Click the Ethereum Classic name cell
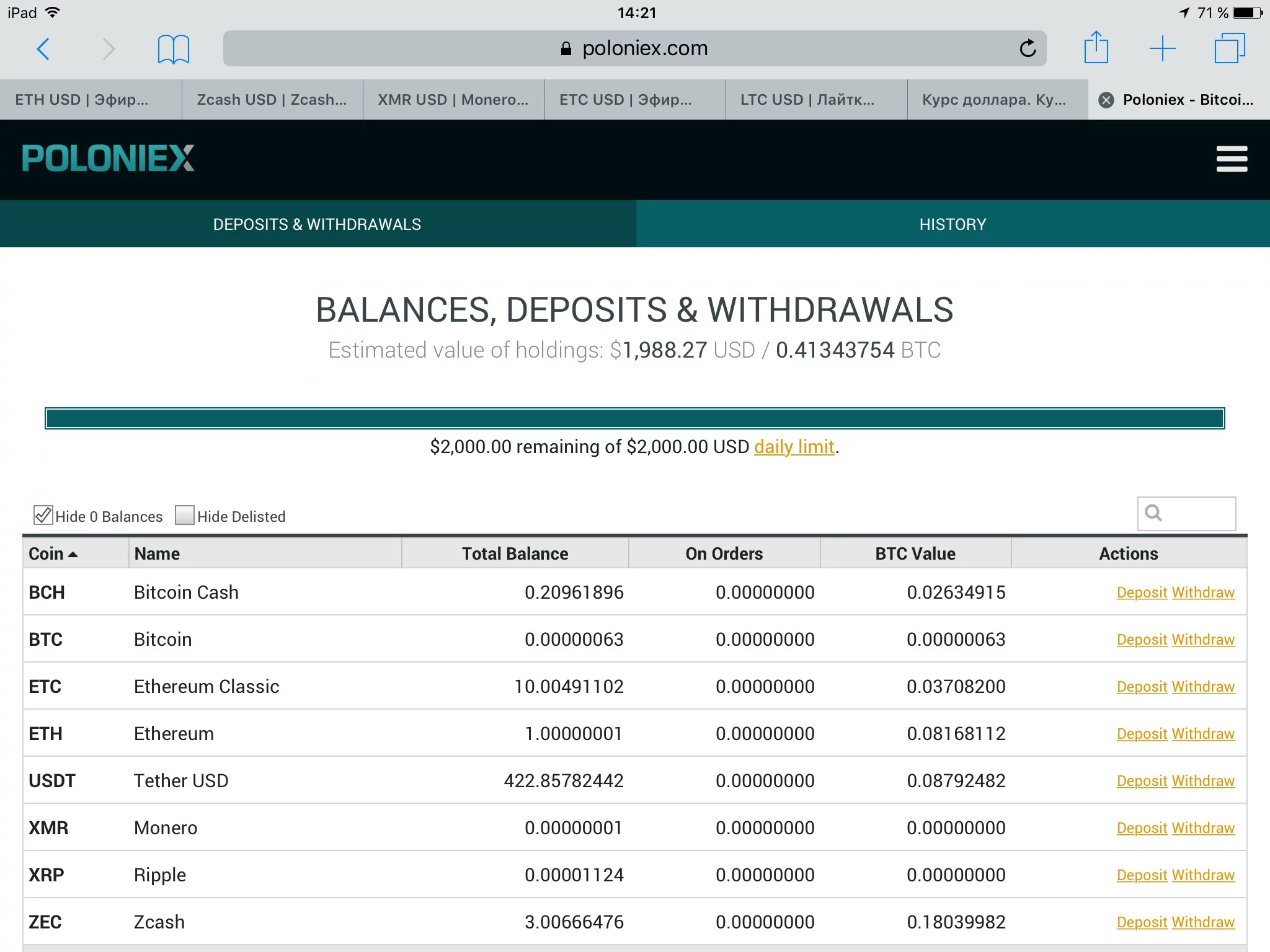The width and height of the screenshot is (1270, 952). click(x=206, y=687)
